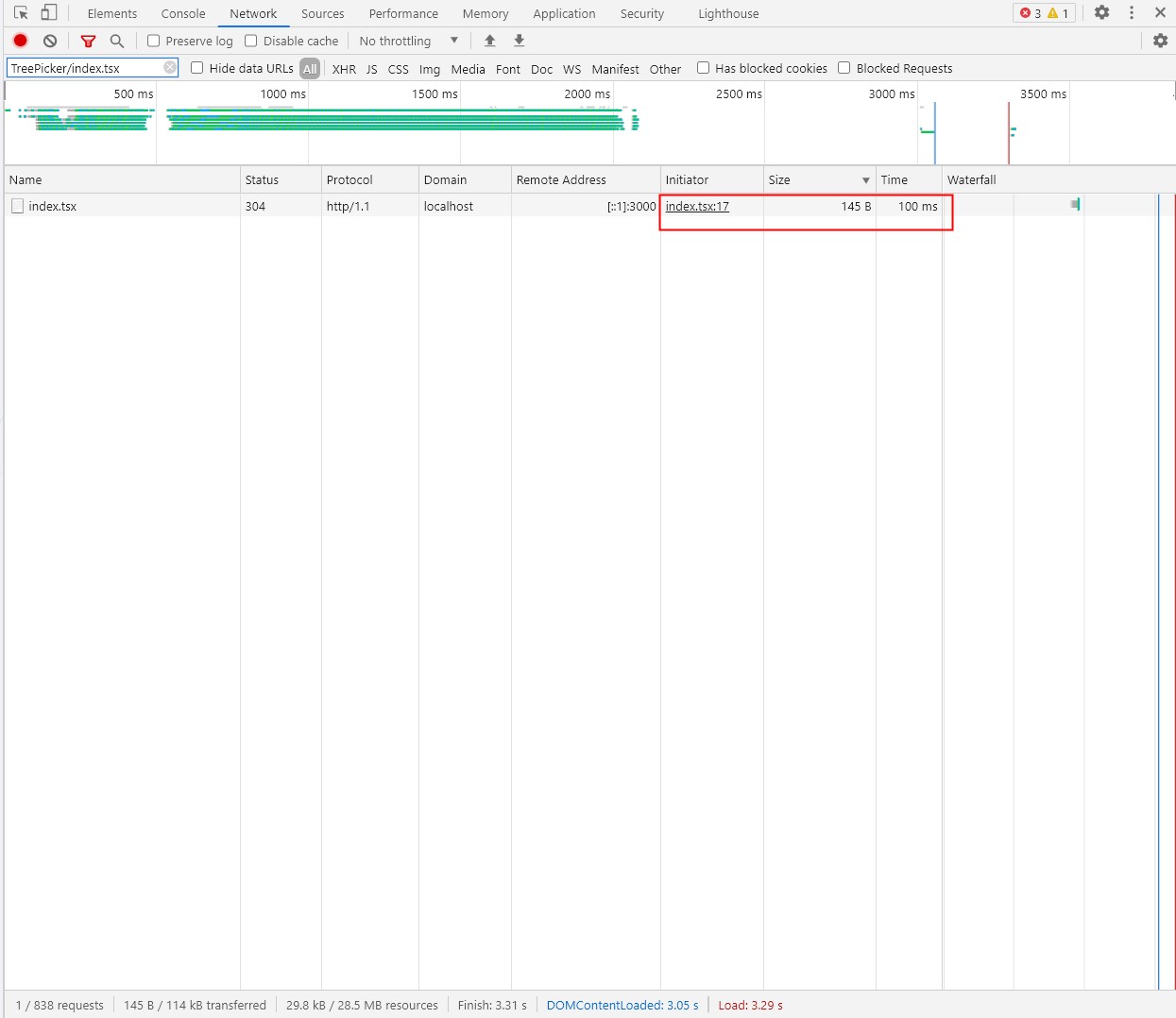Viewport: 1176px width, 1018px height.
Task: Filter requests by Font
Action: click(508, 69)
